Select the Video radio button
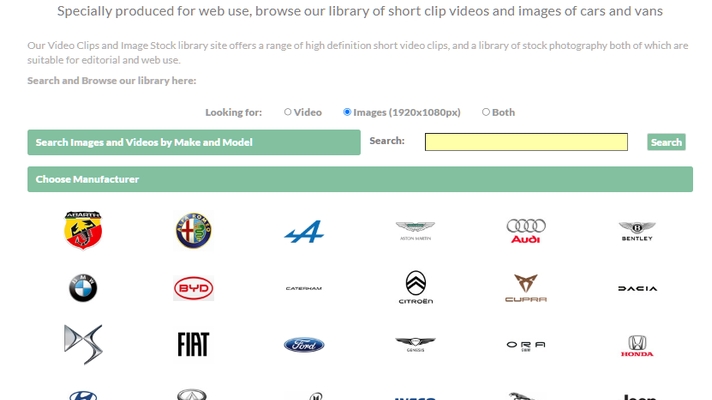This screenshot has width=712, height=400. pos(288,112)
